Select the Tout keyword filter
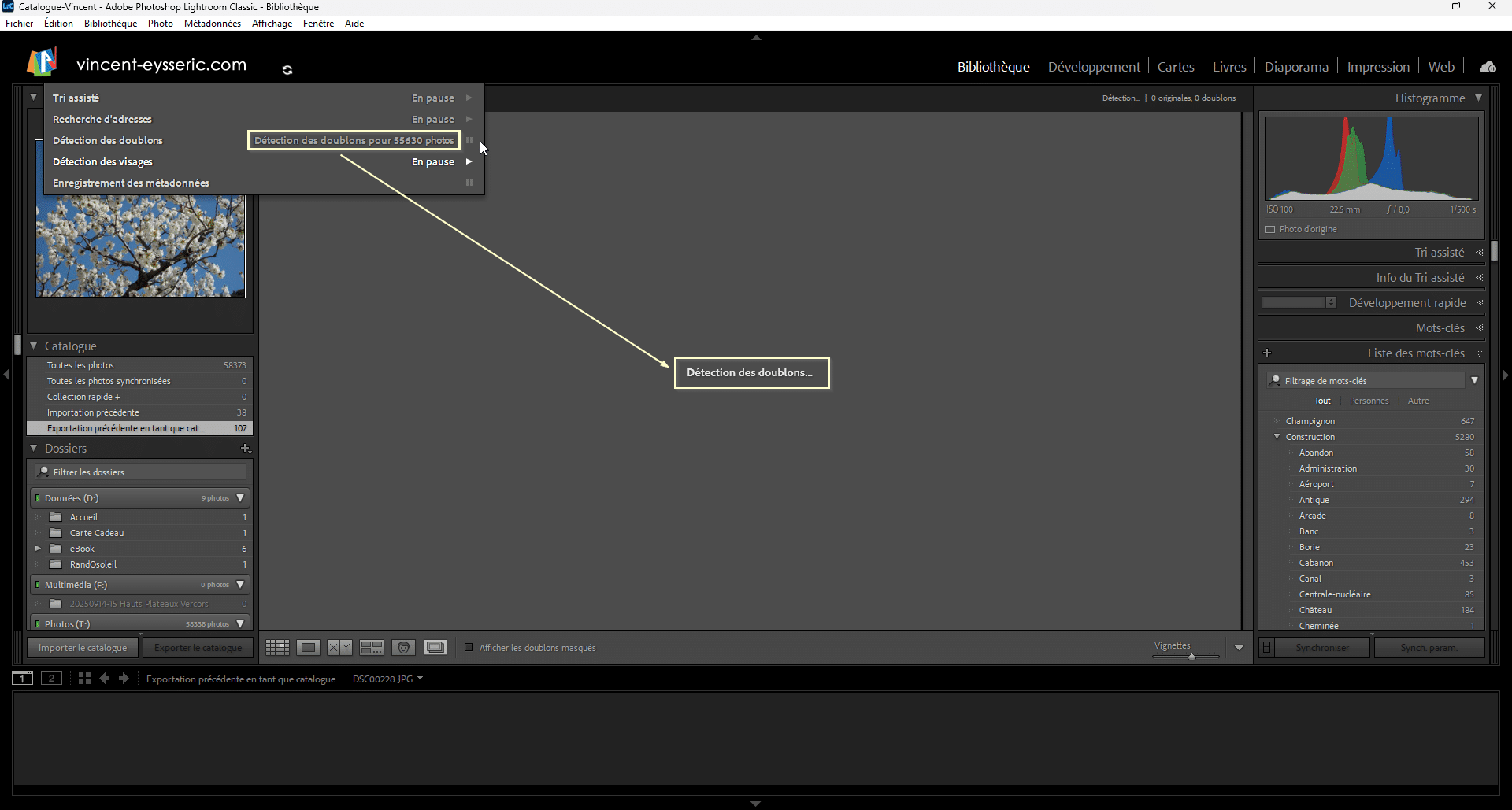Screen dimensions: 1512x810 click(1322, 401)
